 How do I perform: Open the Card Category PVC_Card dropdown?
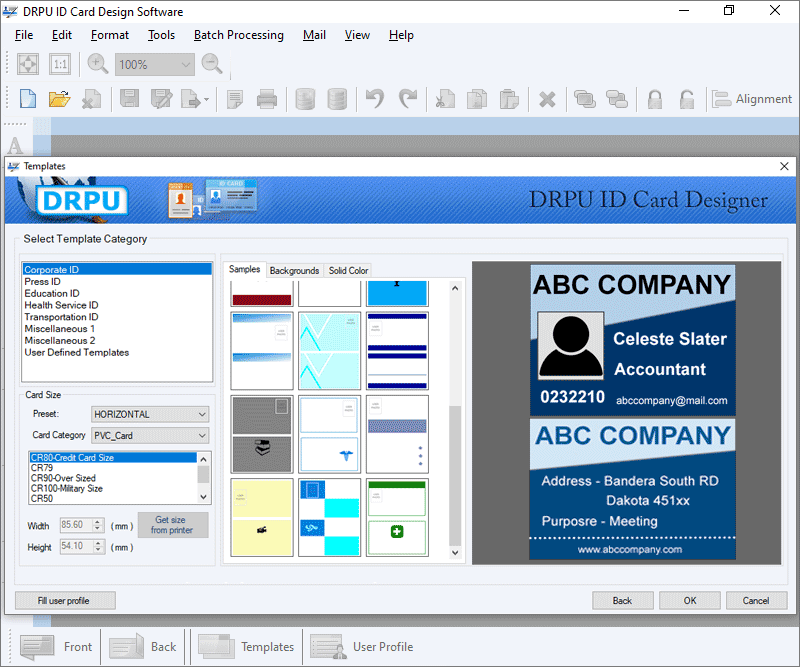149,435
